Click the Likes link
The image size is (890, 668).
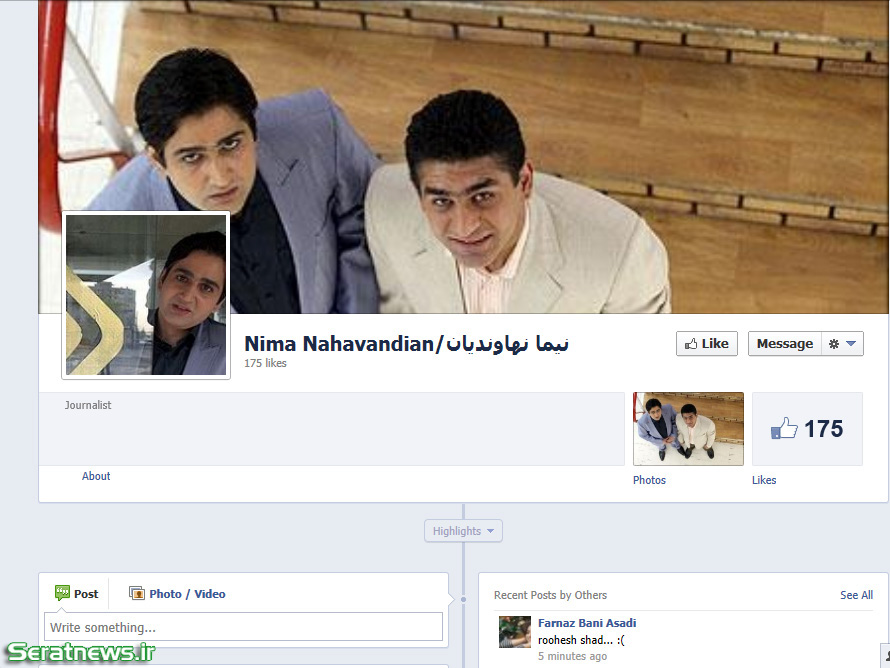(x=764, y=480)
